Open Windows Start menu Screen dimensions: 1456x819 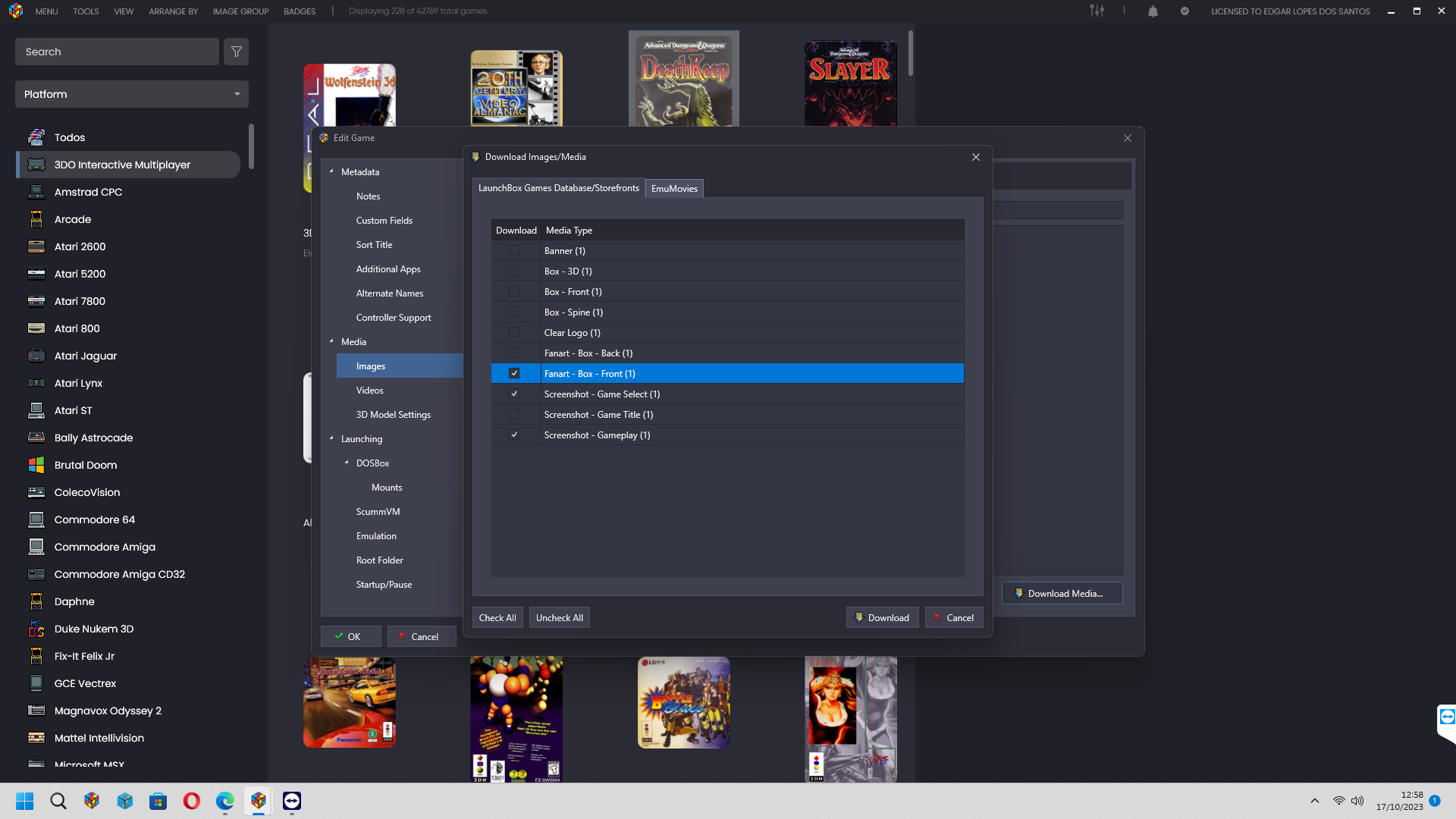[x=24, y=801]
